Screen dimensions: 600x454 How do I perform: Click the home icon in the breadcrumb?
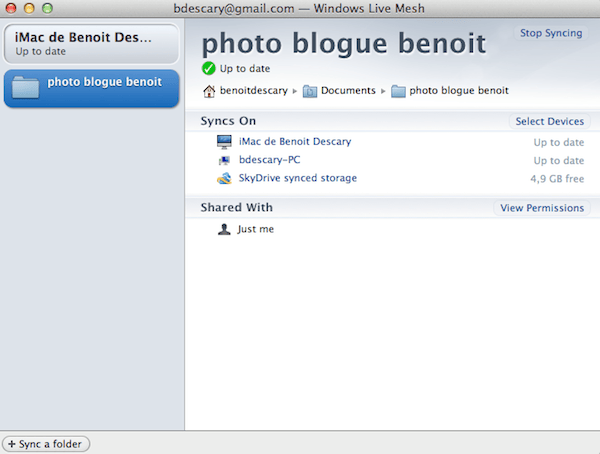209,91
